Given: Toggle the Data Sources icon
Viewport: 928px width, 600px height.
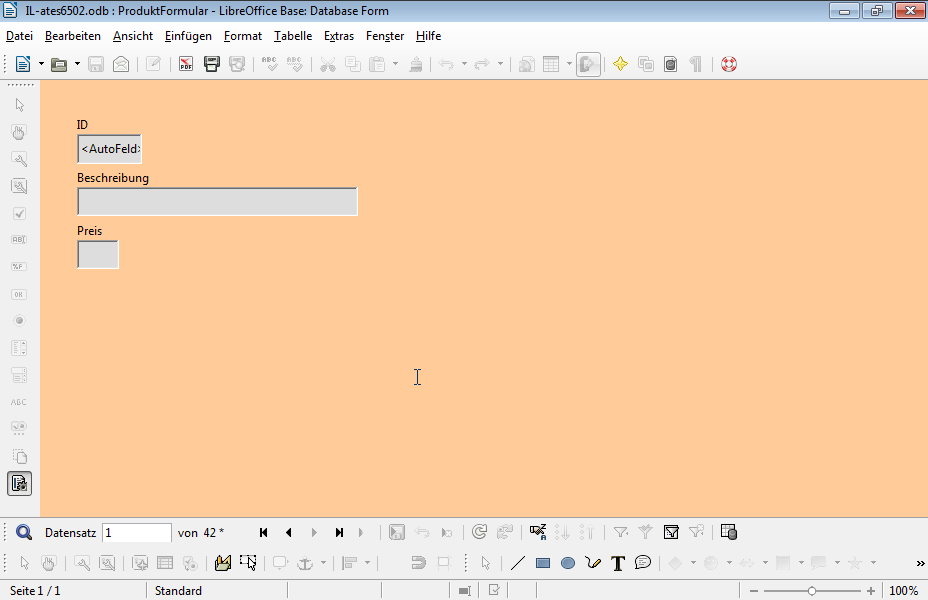Looking at the screenshot, I should (x=671, y=64).
